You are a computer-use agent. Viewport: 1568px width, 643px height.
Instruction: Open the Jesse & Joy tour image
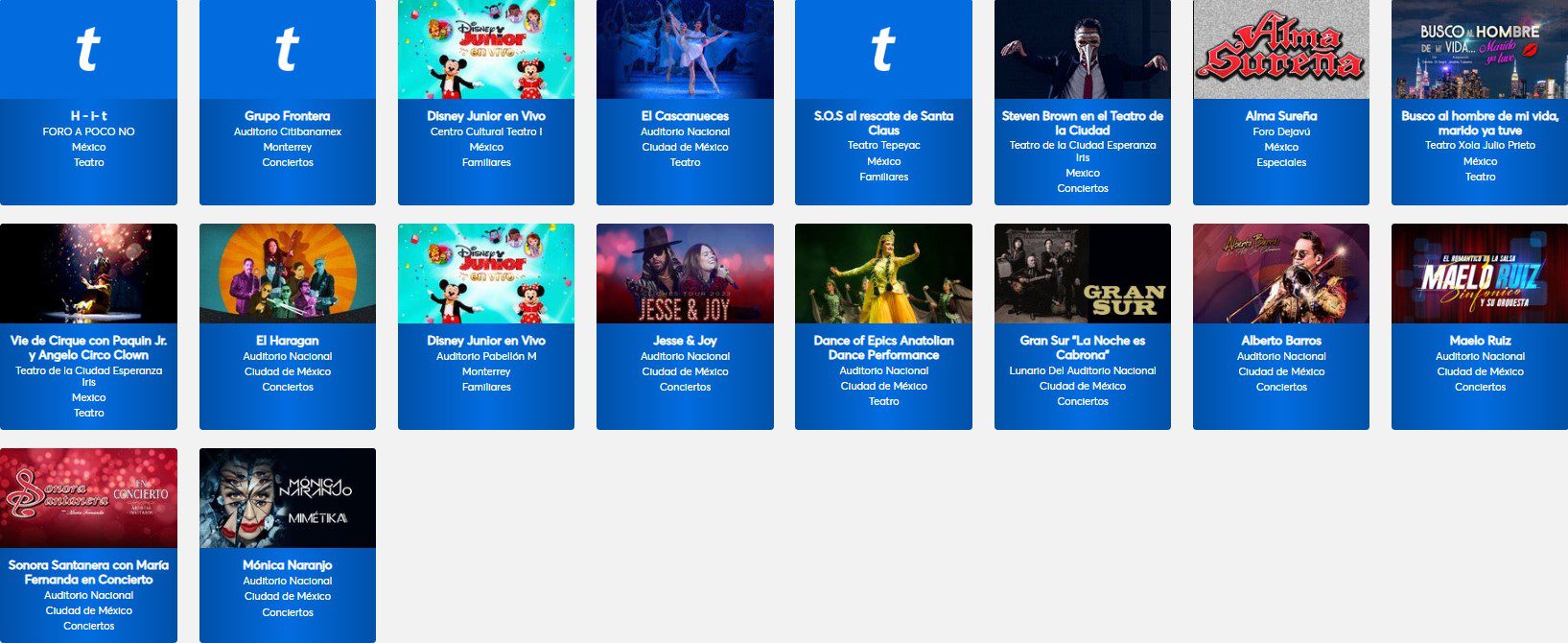point(685,274)
